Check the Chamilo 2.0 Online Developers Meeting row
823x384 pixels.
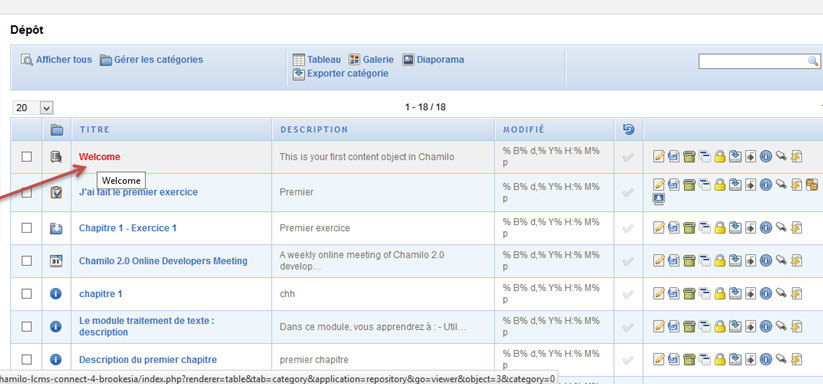(26, 260)
